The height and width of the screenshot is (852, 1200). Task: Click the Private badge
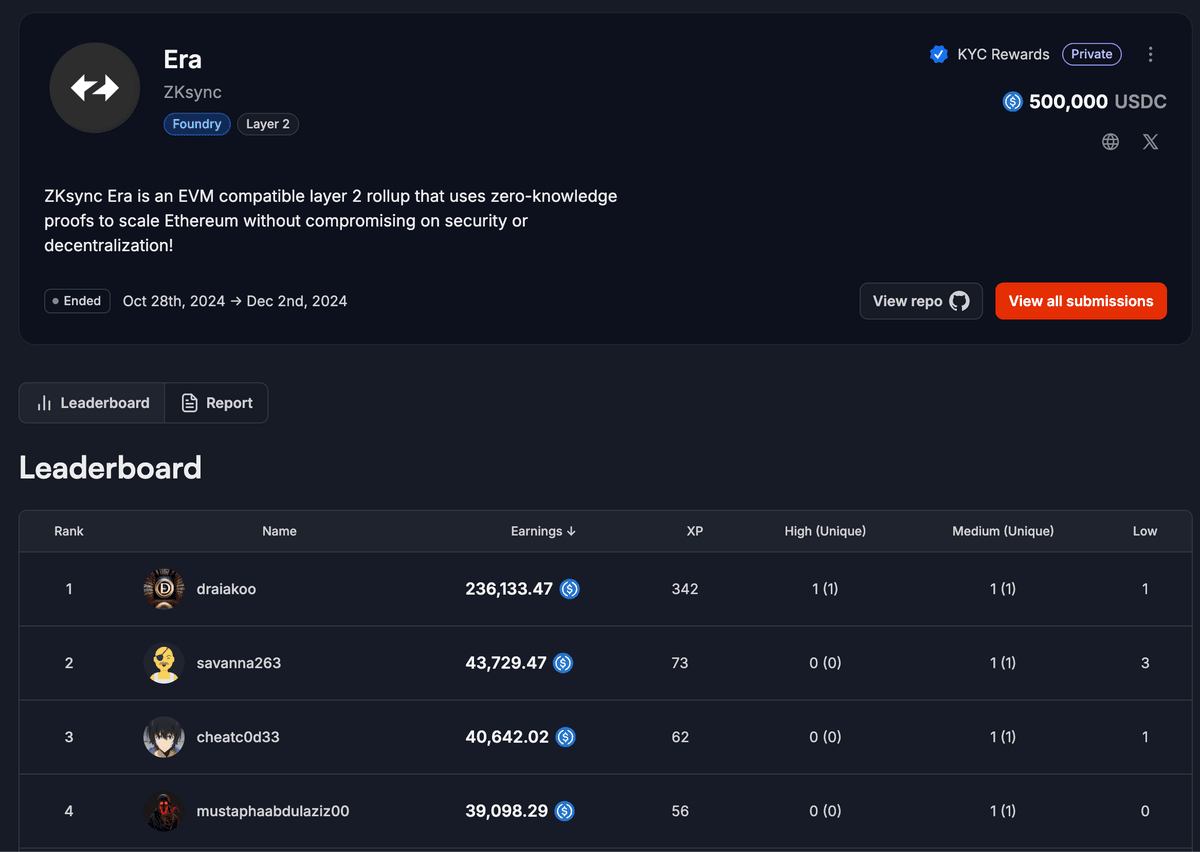[1091, 54]
